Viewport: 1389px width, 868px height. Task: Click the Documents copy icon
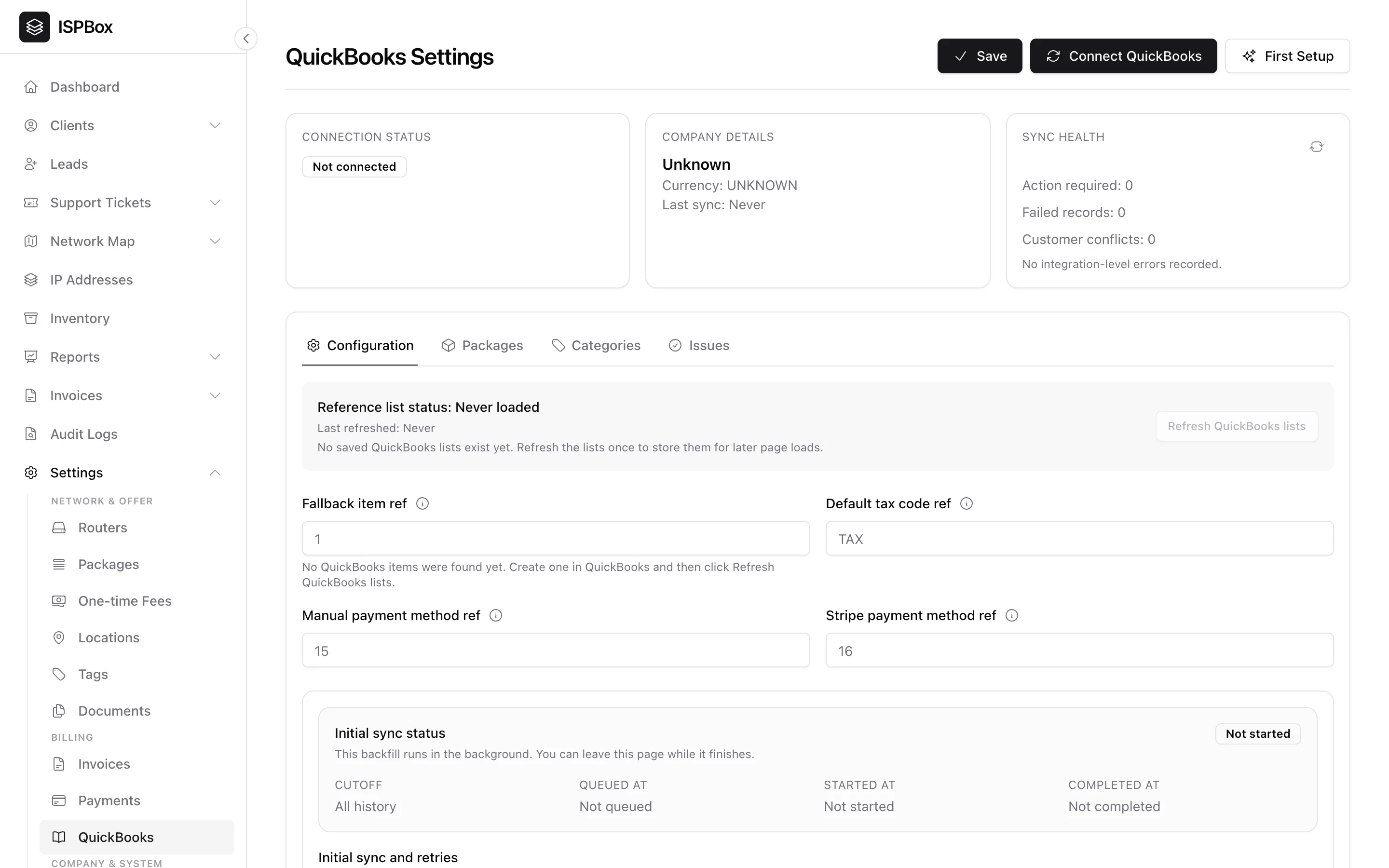[58, 711]
